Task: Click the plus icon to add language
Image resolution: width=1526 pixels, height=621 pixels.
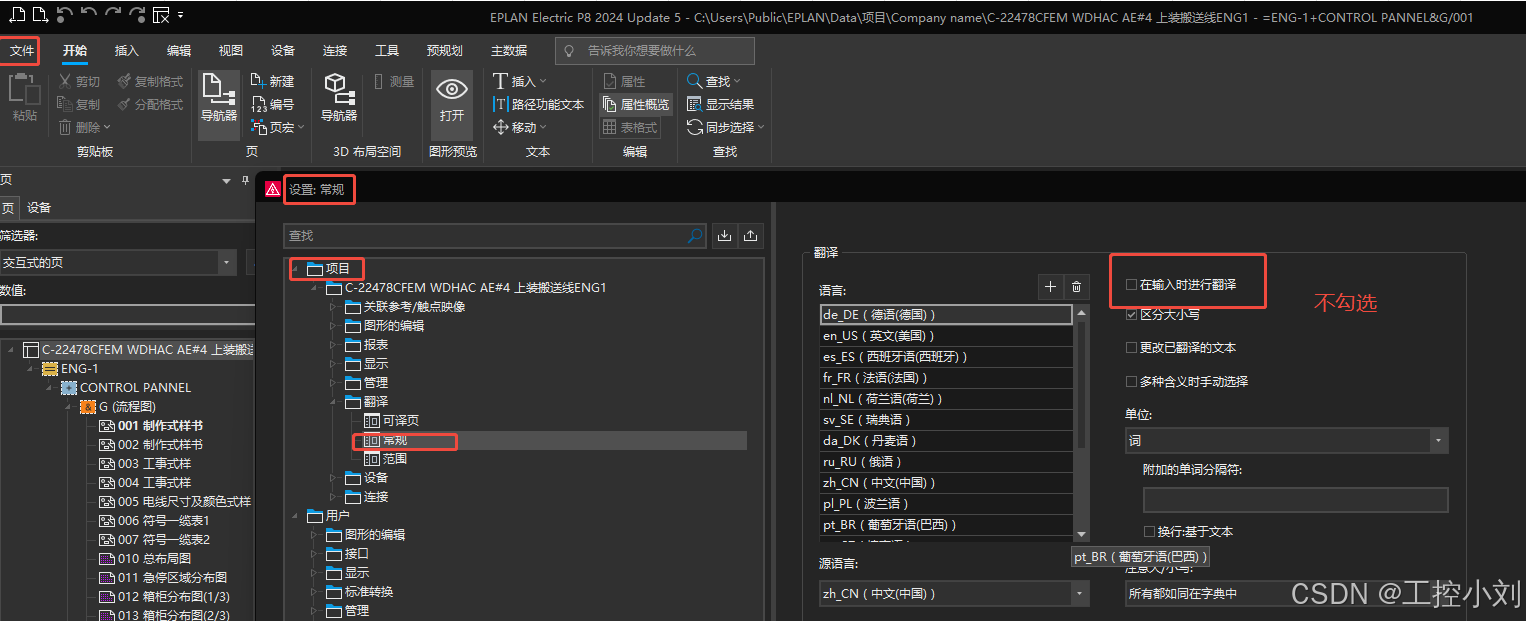Action: point(1050,287)
